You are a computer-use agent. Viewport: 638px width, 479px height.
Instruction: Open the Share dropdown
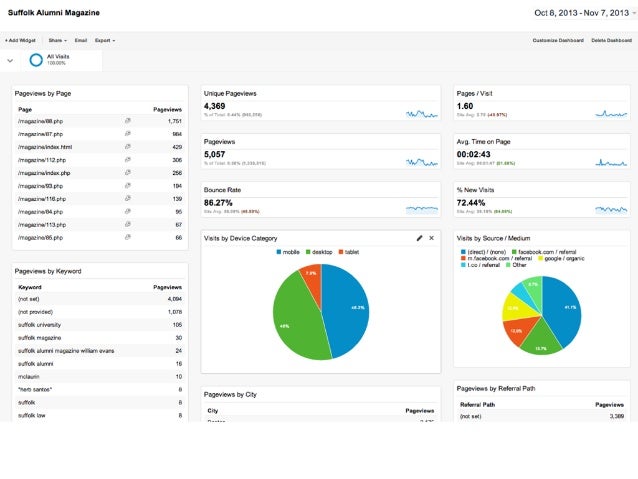pyautogui.click(x=57, y=40)
